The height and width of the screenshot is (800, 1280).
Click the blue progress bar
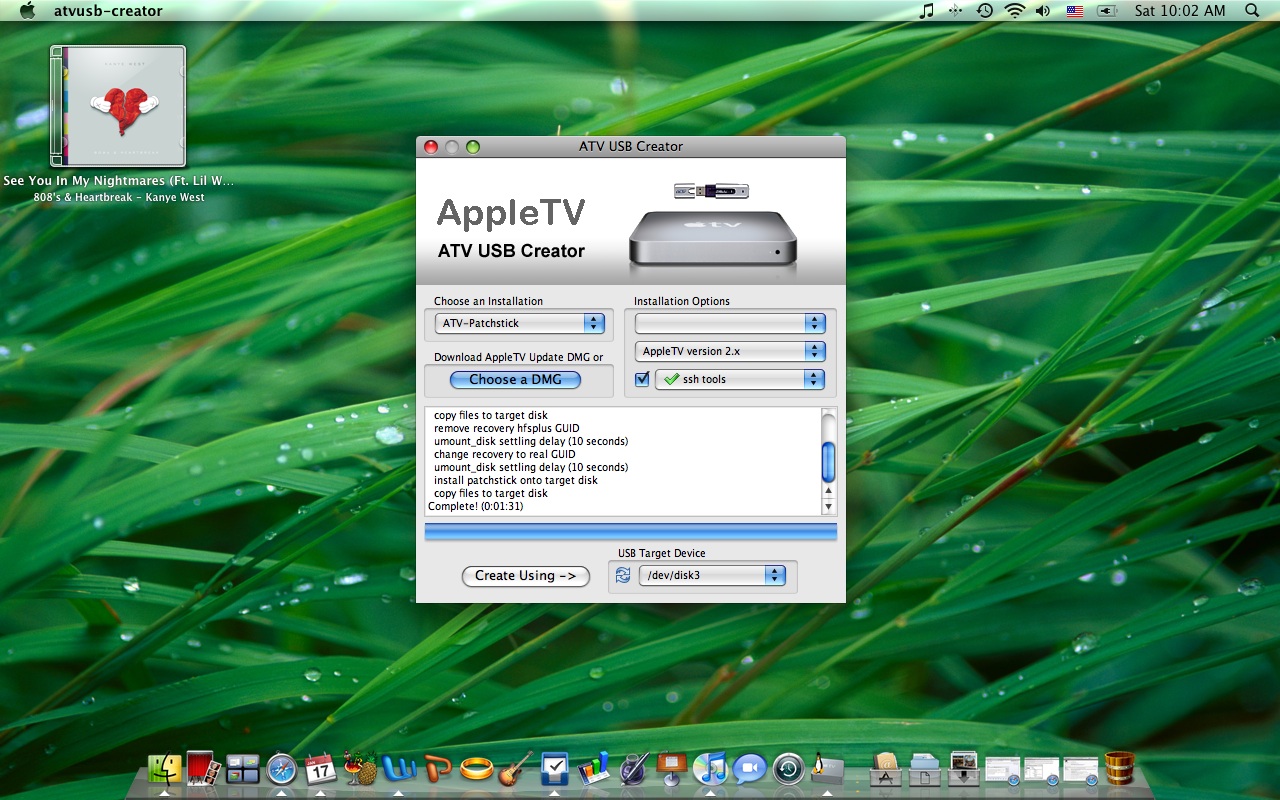click(x=631, y=532)
